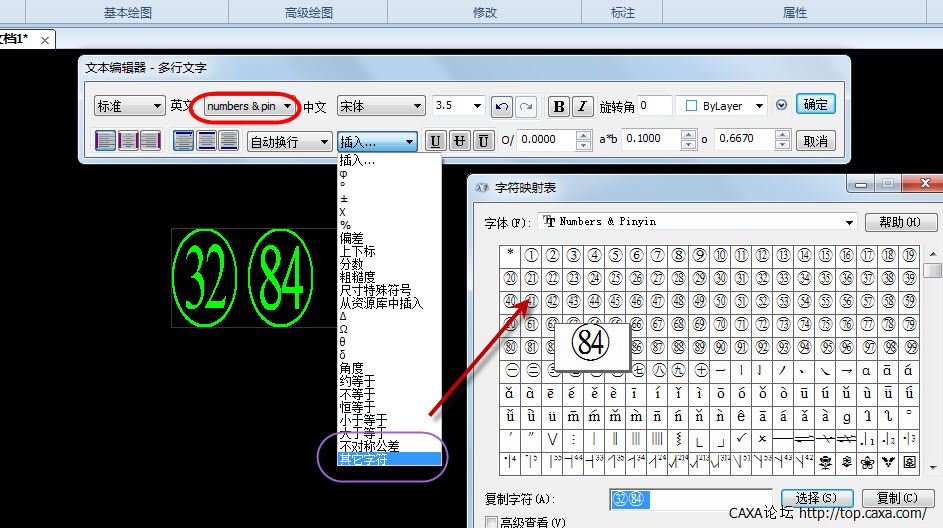Image resolution: width=943 pixels, height=528 pixels.
Task: Open the 标准 text style dropdown
Action: click(129, 106)
